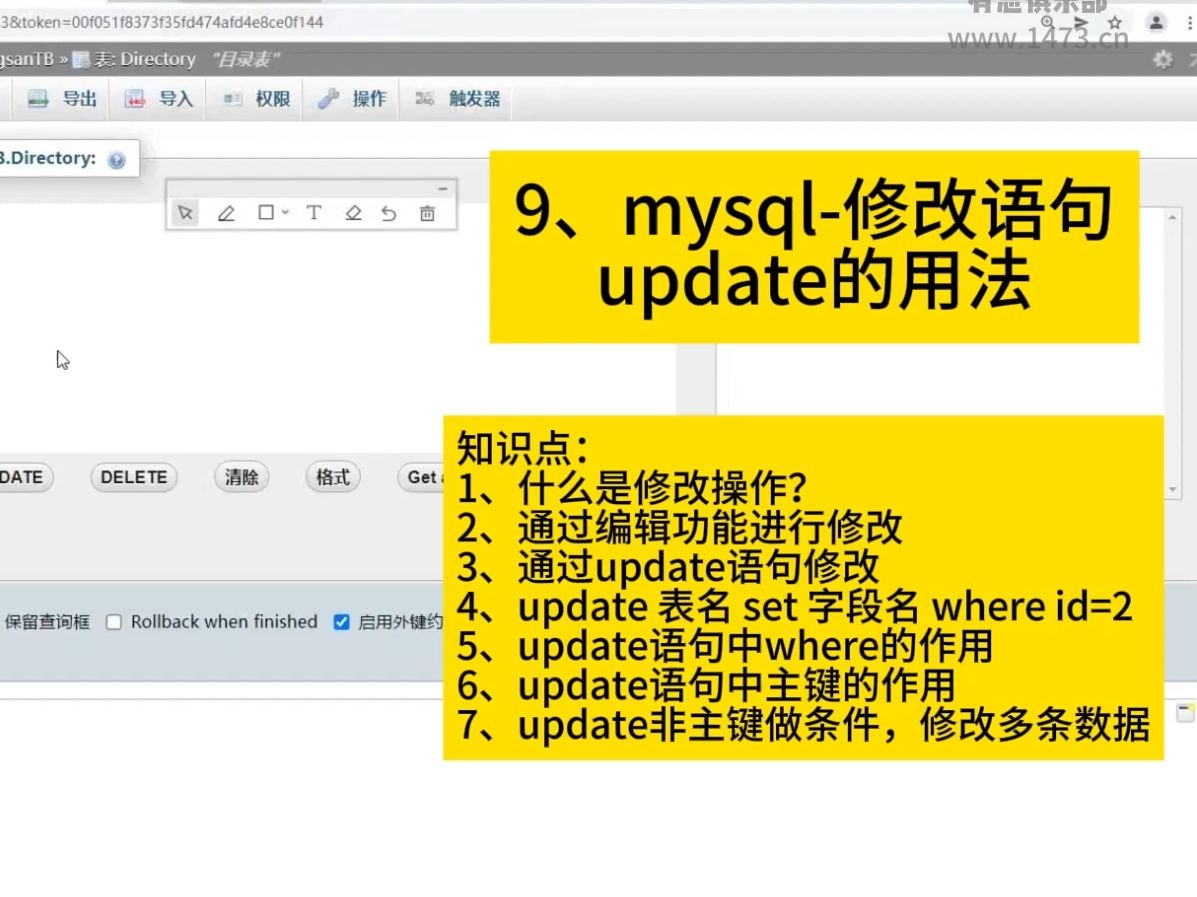Open the browser settings gear menu
The height and width of the screenshot is (897, 1197).
pyautogui.click(x=1162, y=59)
